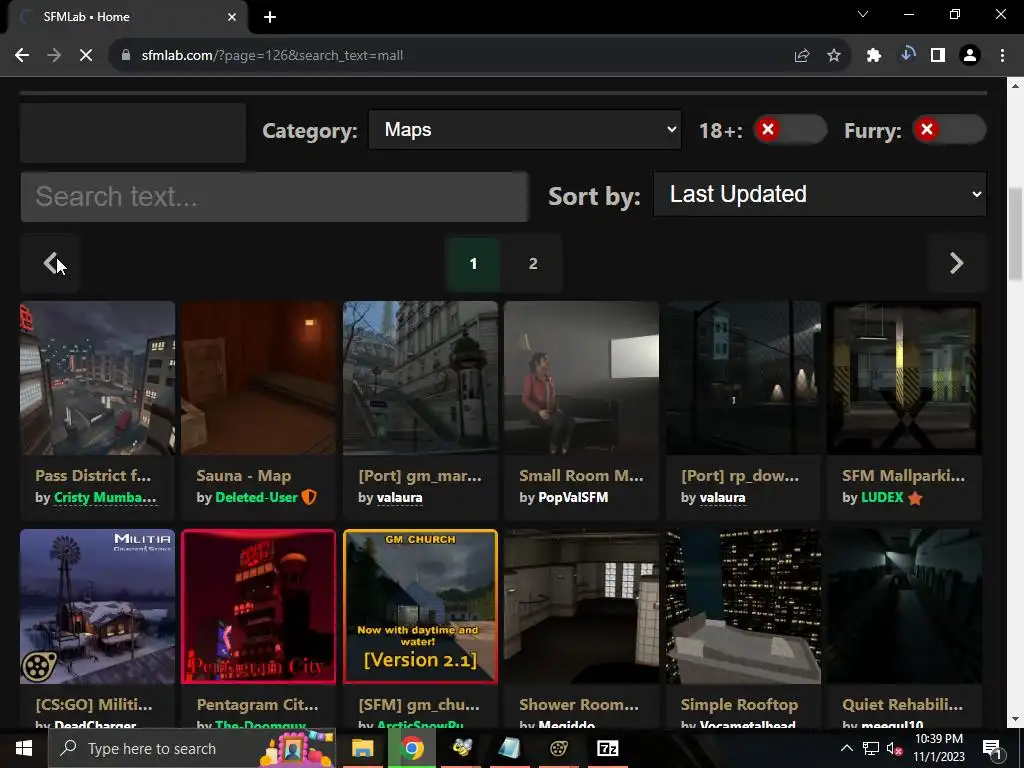The width and height of the screenshot is (1024, 768).
Task: Open the GM Church Version 2.1 thumbnail
Action: tap(420, 607)
